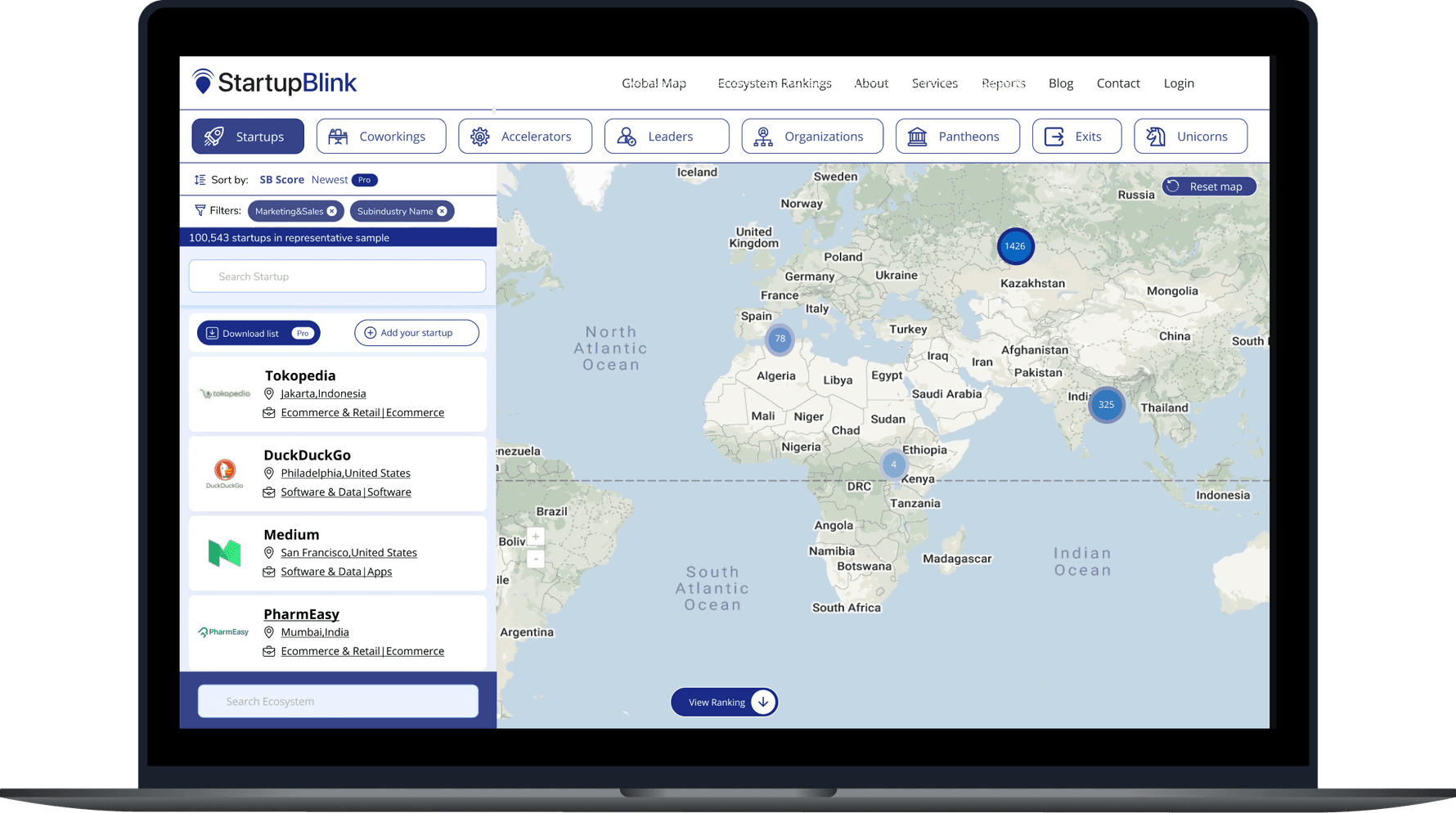Screen dimensions: 1456x813
Task: Click the Unicorns icon
Action: 1157,136
